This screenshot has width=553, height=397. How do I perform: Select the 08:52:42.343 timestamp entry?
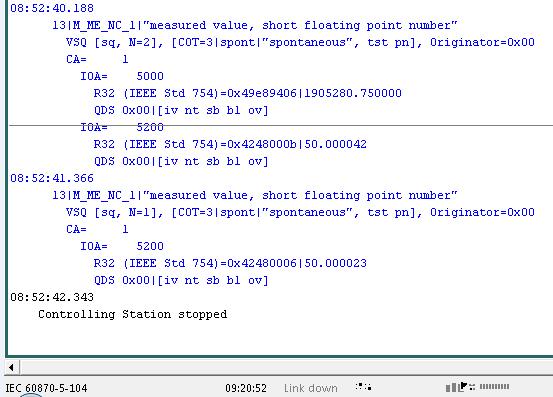(52, 297)
